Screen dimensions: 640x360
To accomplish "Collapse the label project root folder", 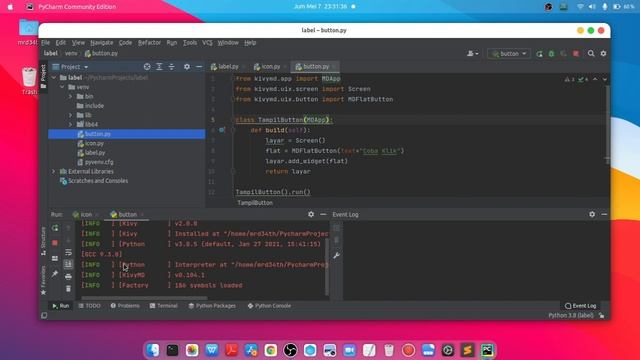I will pos(54,78).
